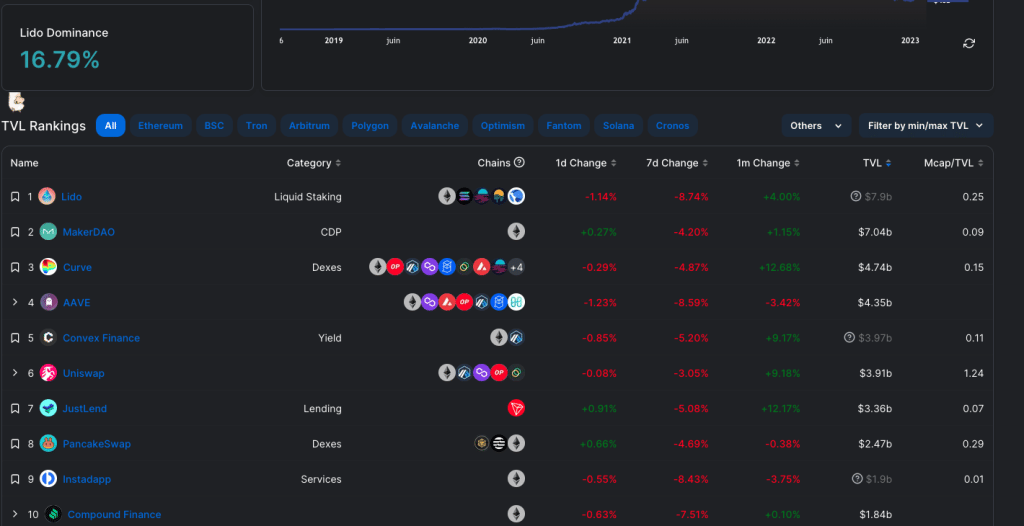
Task: Click the +4 chains badge in Curve row
Action: tap(517, 267)
